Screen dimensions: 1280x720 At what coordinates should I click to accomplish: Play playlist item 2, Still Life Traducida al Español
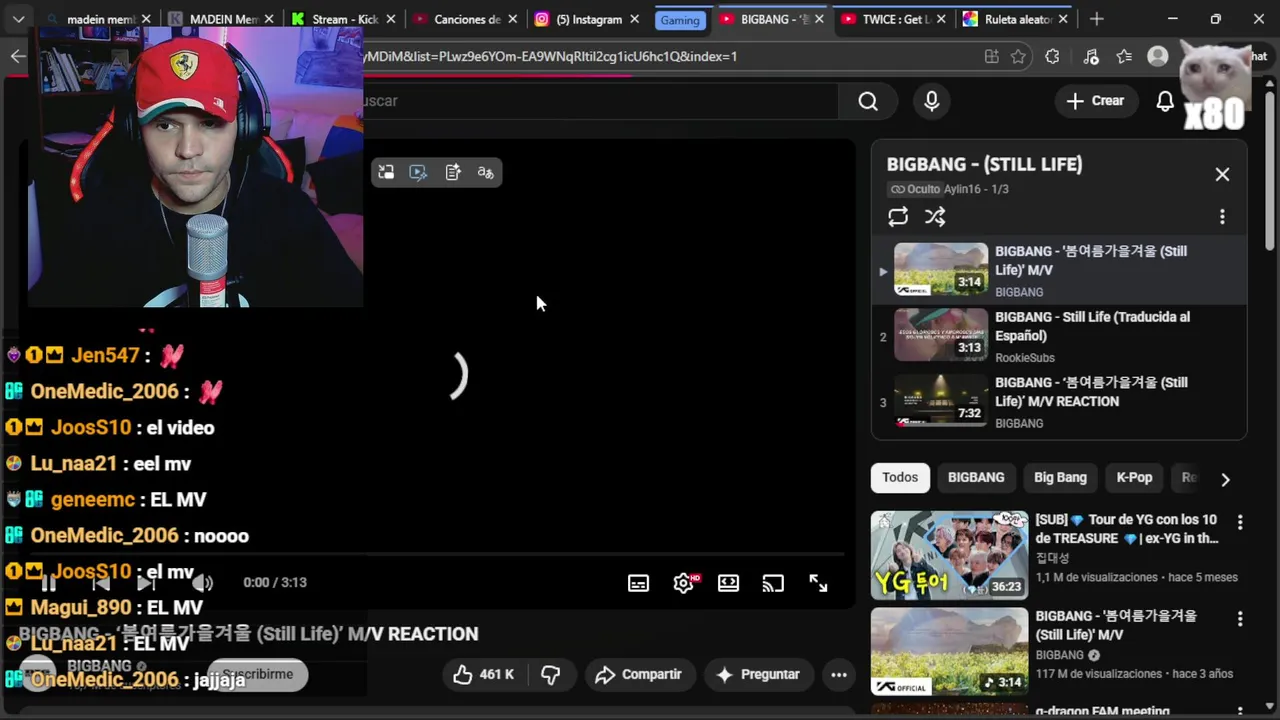click(x=1059, y=337)
